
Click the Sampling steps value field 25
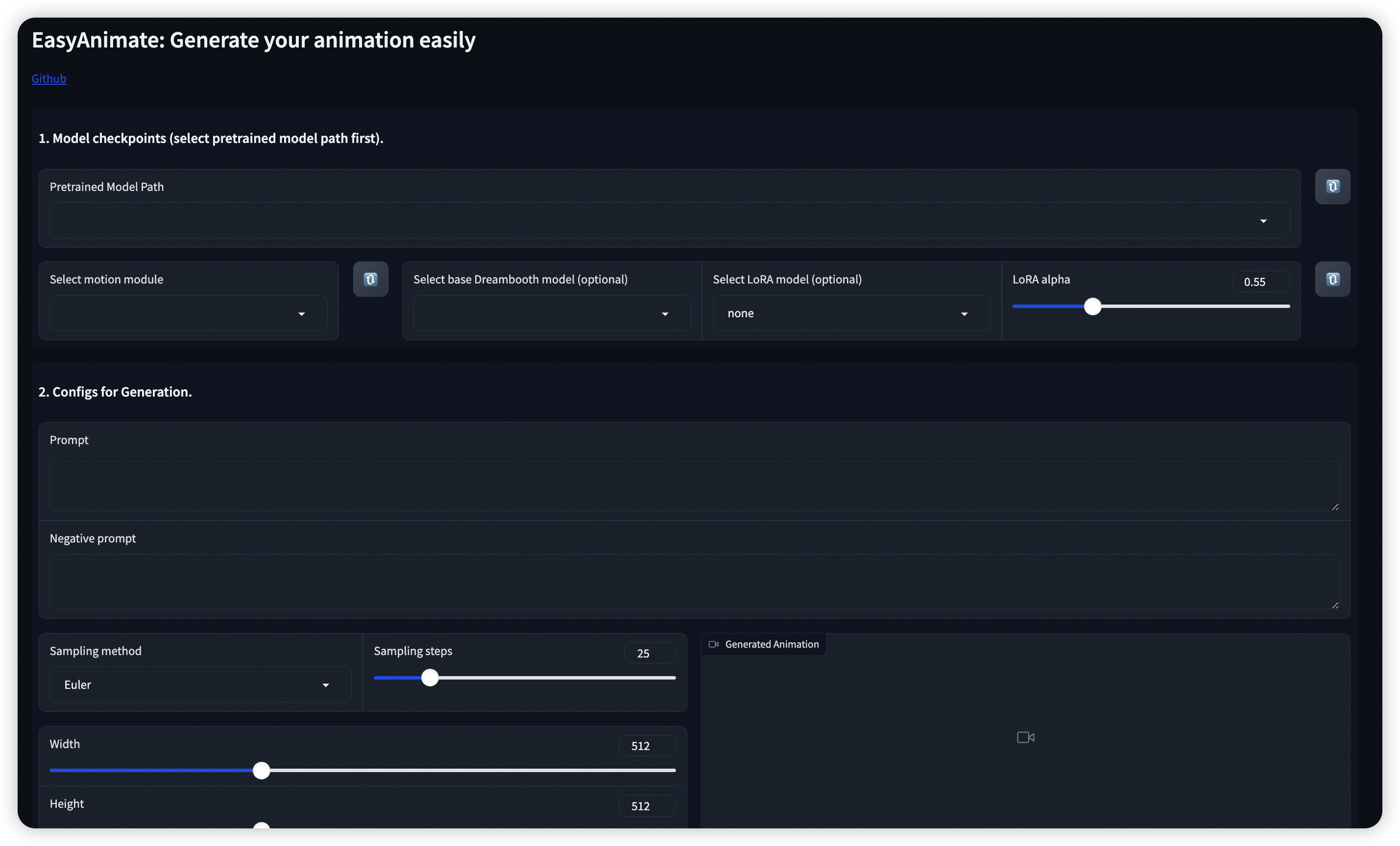click(650, 653)
